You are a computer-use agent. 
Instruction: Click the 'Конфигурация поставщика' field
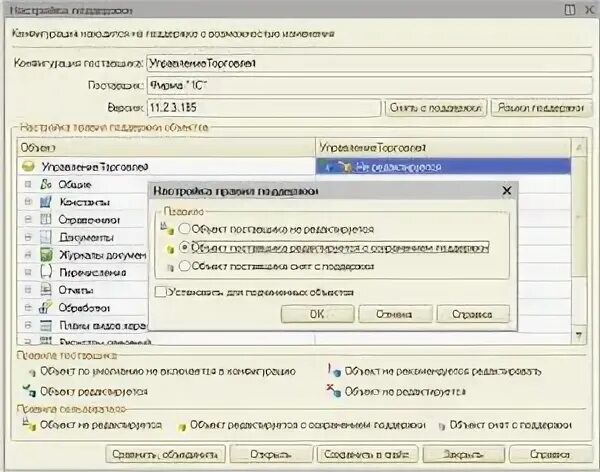[x=370, y=64]
